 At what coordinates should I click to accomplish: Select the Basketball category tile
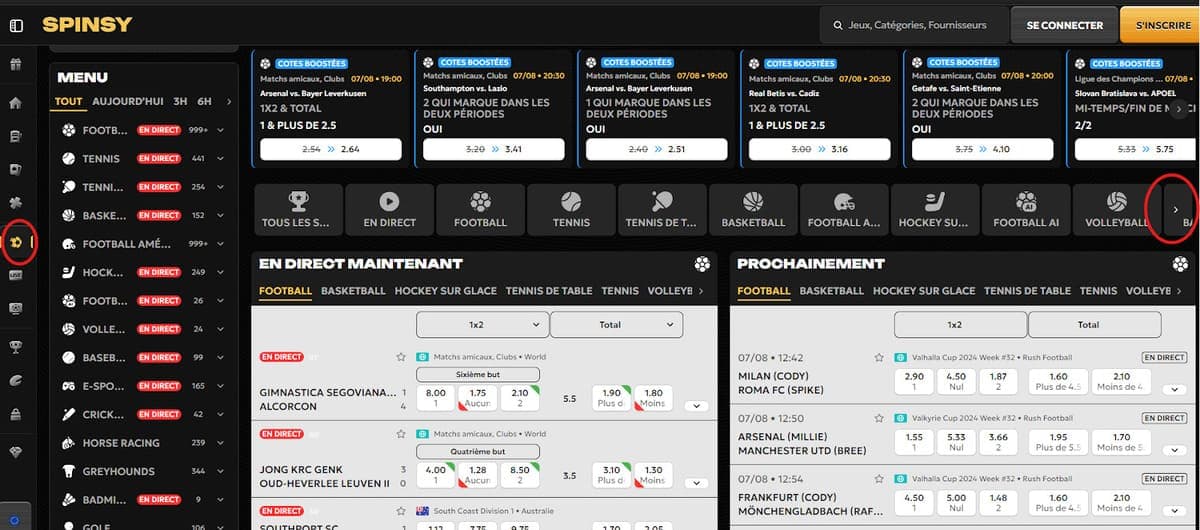(x=753, y=210)
